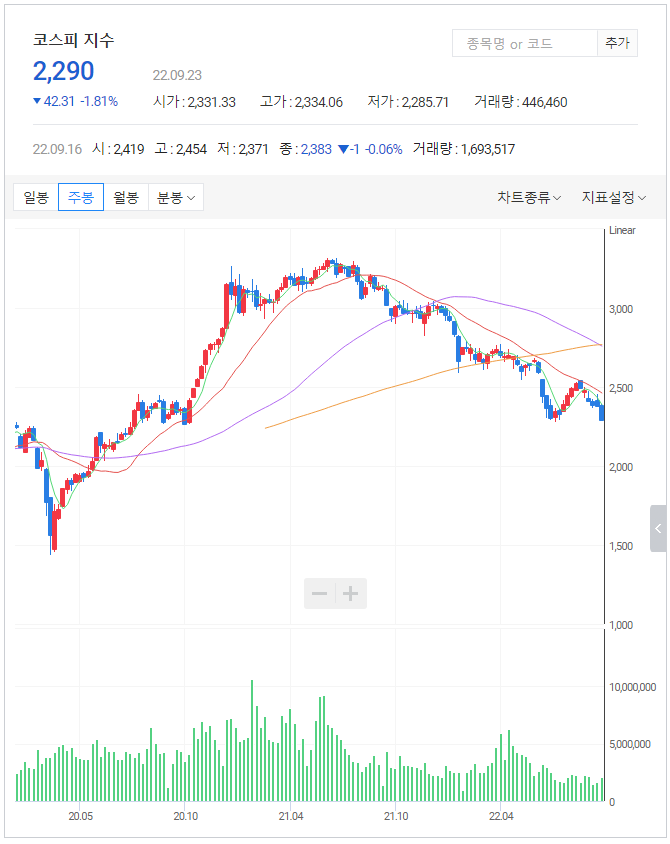Select the 주봉 weekly chart tab
Screen dimensions: 670x844
click(x=81, y=198)
